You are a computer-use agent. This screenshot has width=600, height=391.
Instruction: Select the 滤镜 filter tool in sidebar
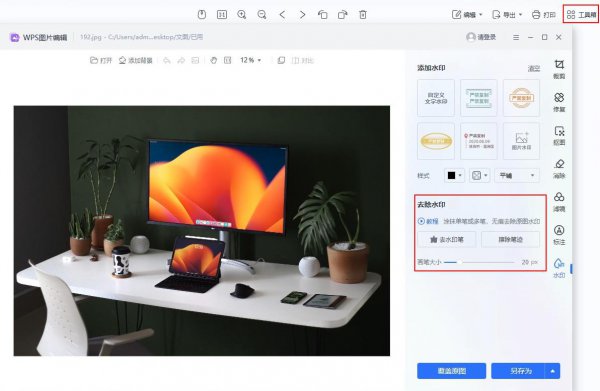click(x=559, y=202)
